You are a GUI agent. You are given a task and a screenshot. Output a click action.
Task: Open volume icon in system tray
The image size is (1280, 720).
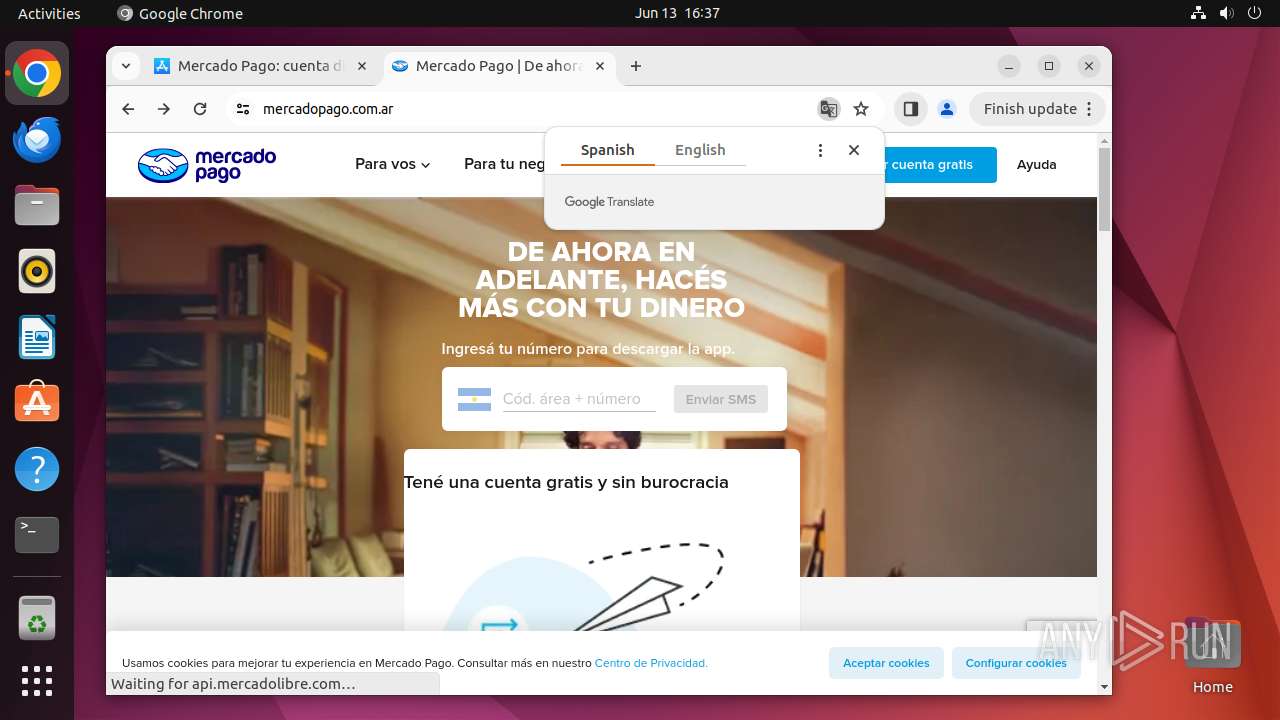tap(1227, 13)
